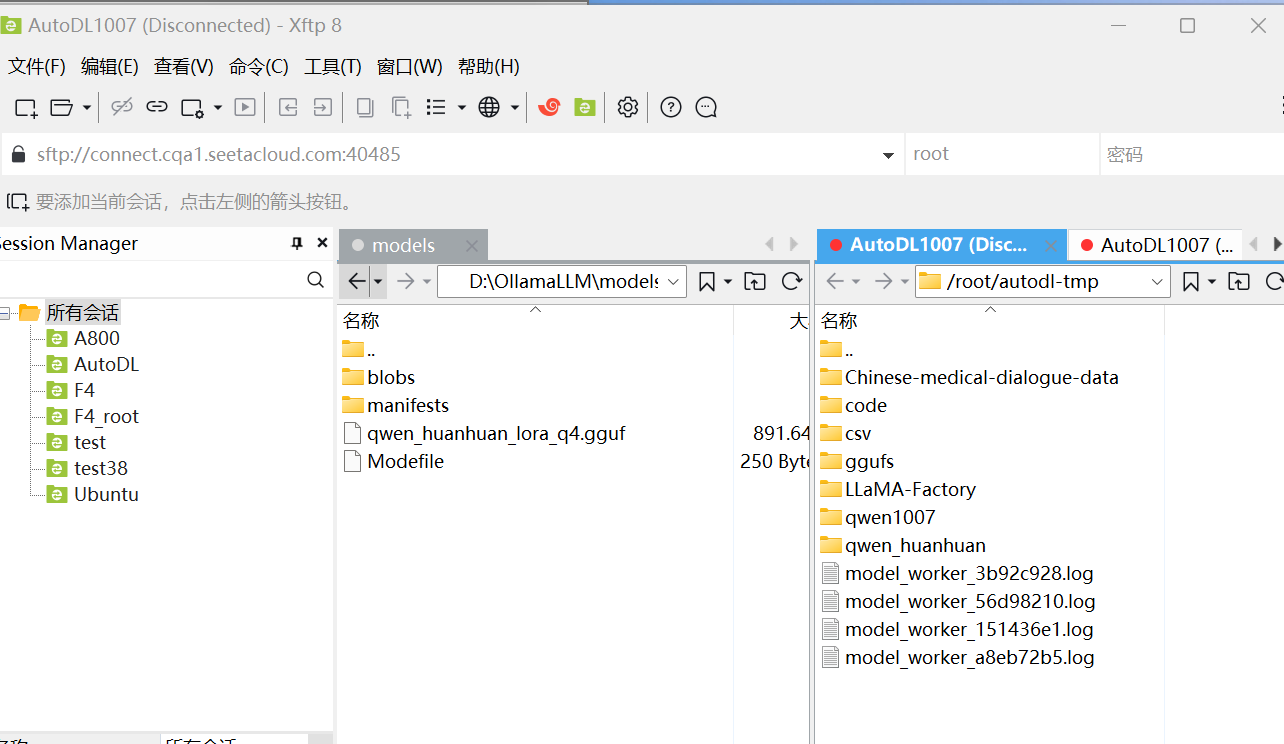This screenshot has width=1284, height=744.
Task: Click the root username field
Action: pos(1002,155)
